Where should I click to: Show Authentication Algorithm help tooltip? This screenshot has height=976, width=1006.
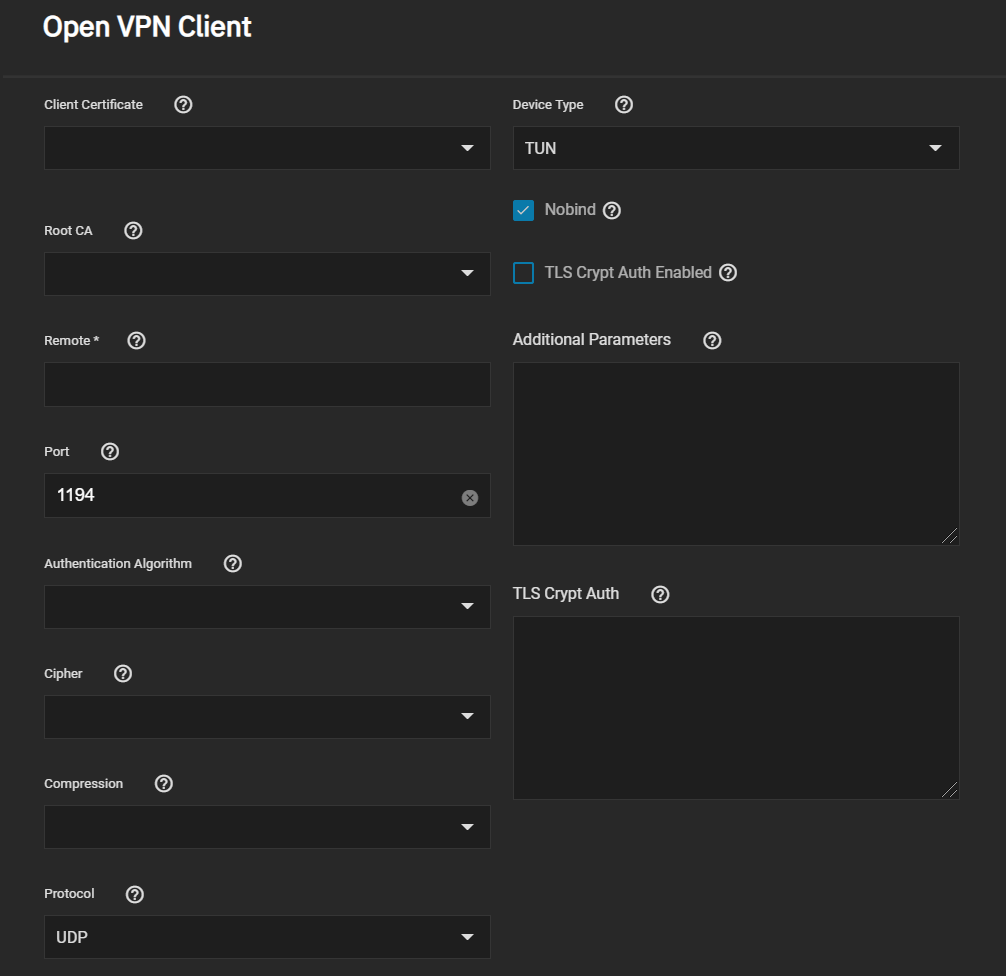(233, 564)
